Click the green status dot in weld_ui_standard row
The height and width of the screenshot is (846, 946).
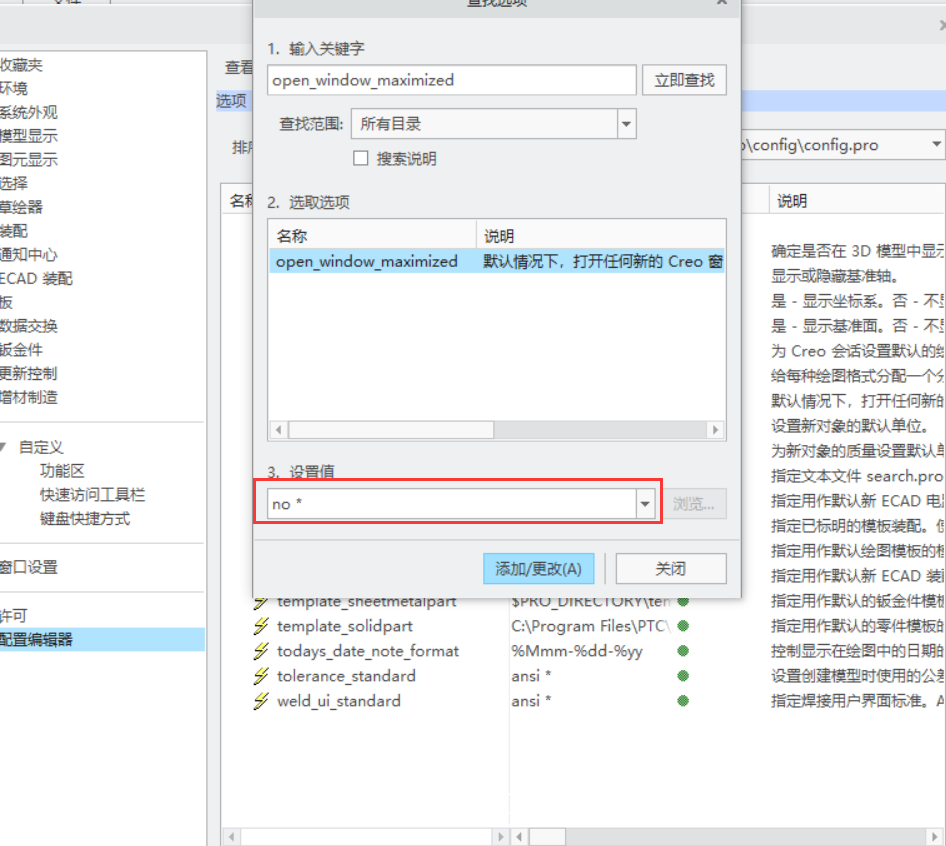(x=683, y=701)
